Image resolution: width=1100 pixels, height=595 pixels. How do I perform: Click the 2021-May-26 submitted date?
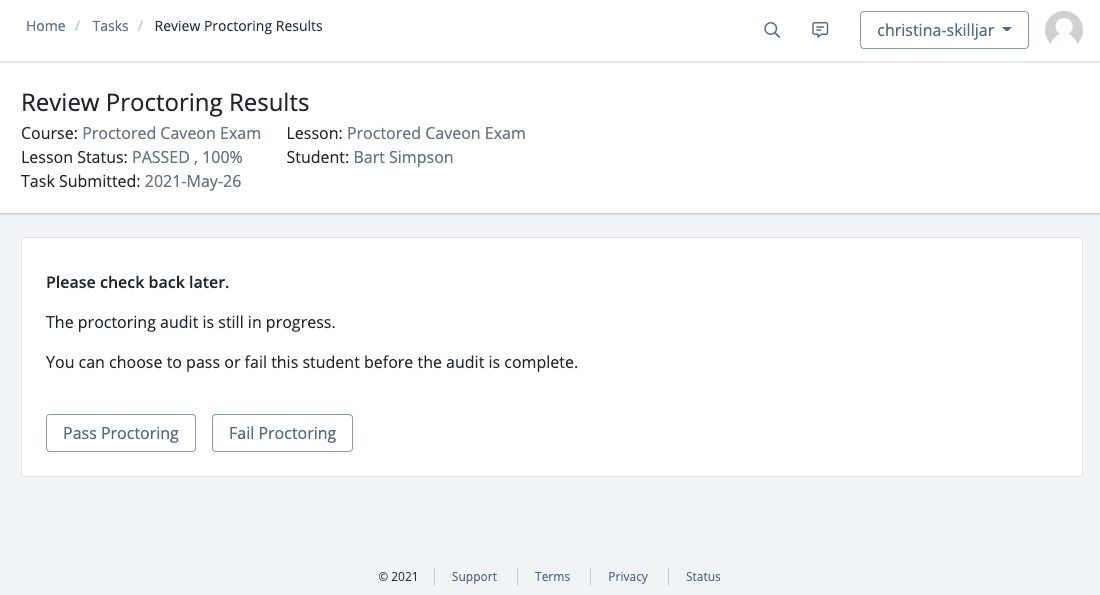[193, 181]
